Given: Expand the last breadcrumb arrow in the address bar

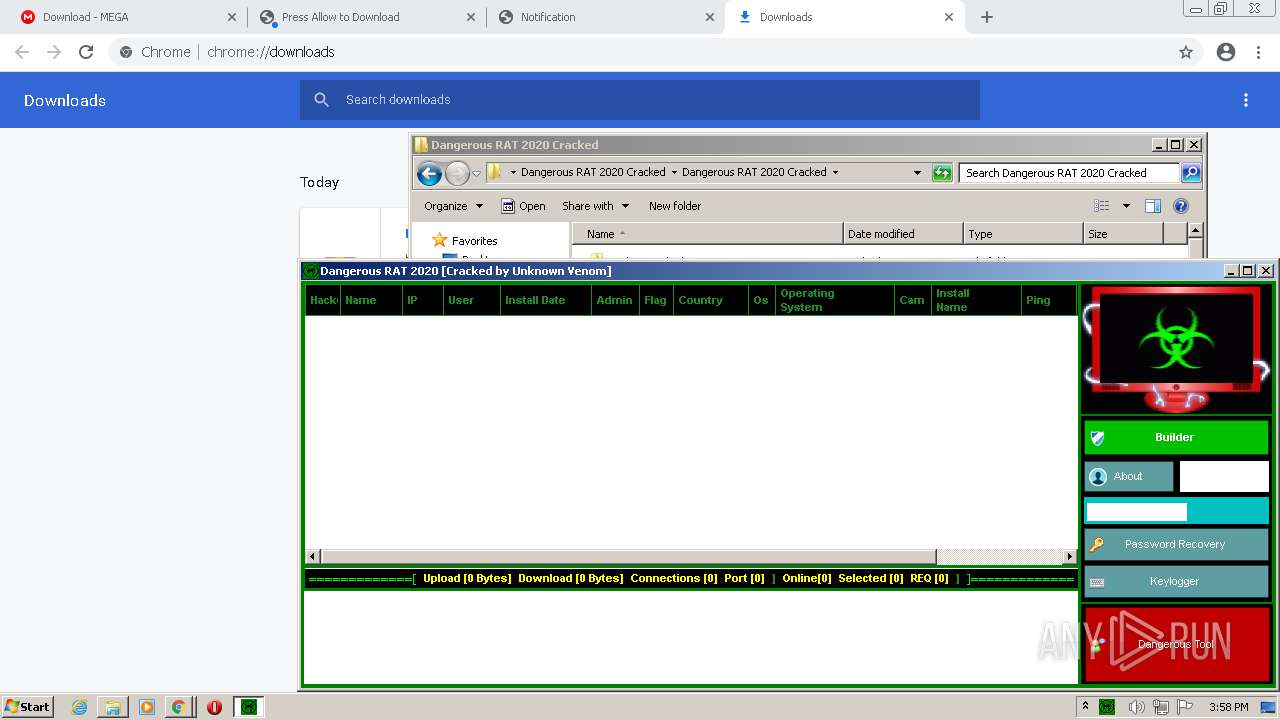Looking at the screenshot, I should [x=835, y=172].
